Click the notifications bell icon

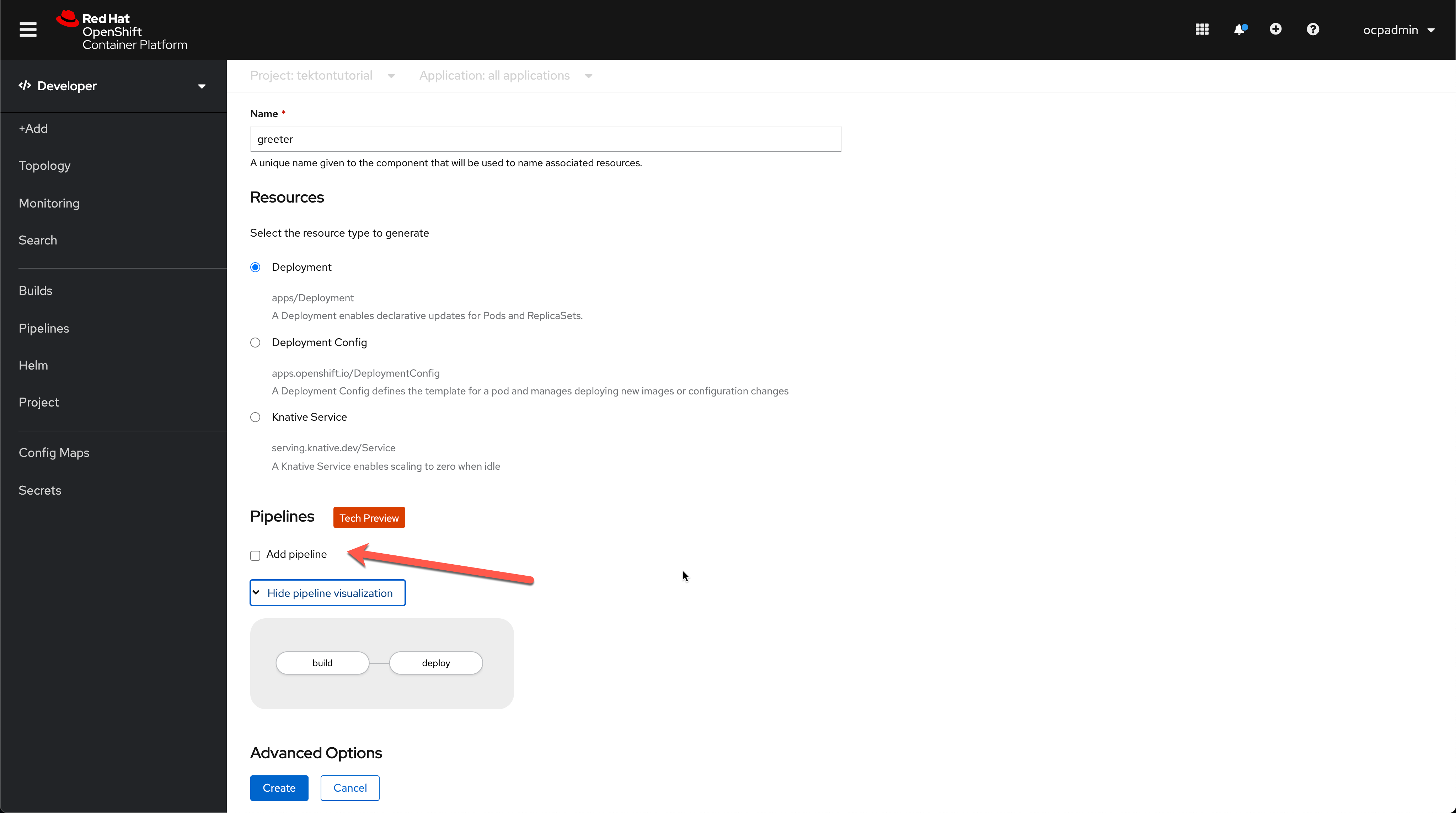coord(1240,29)
